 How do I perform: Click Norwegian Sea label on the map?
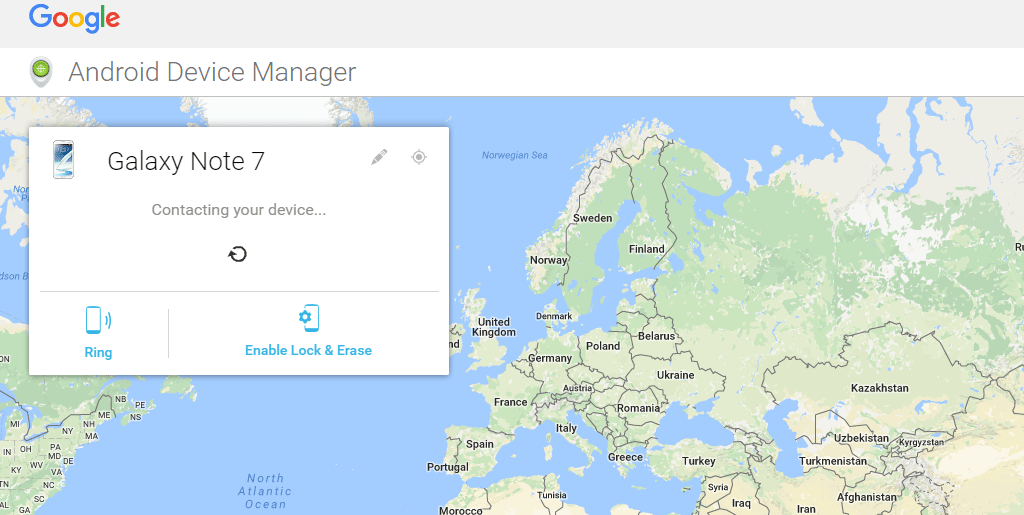pyautogui.click(x=515, y=155)
